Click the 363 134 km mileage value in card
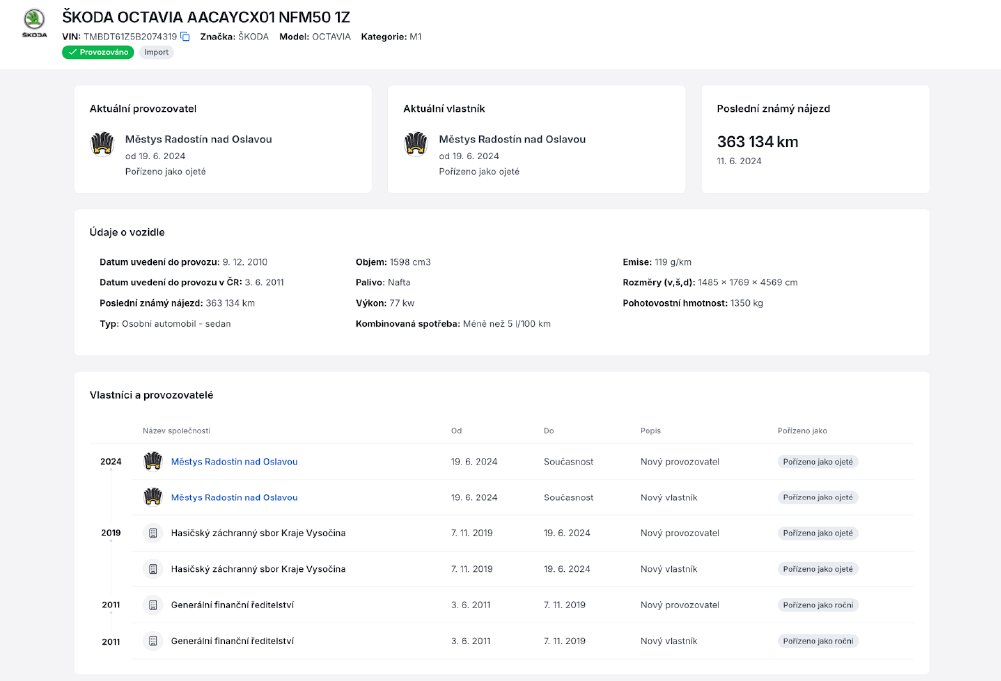 (x=757, y=142)
